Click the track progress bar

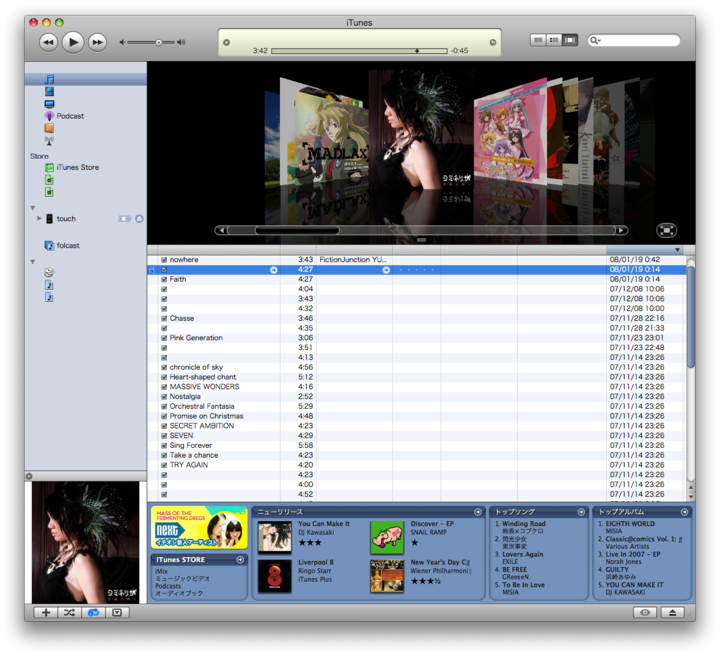[x=359, y=51]
